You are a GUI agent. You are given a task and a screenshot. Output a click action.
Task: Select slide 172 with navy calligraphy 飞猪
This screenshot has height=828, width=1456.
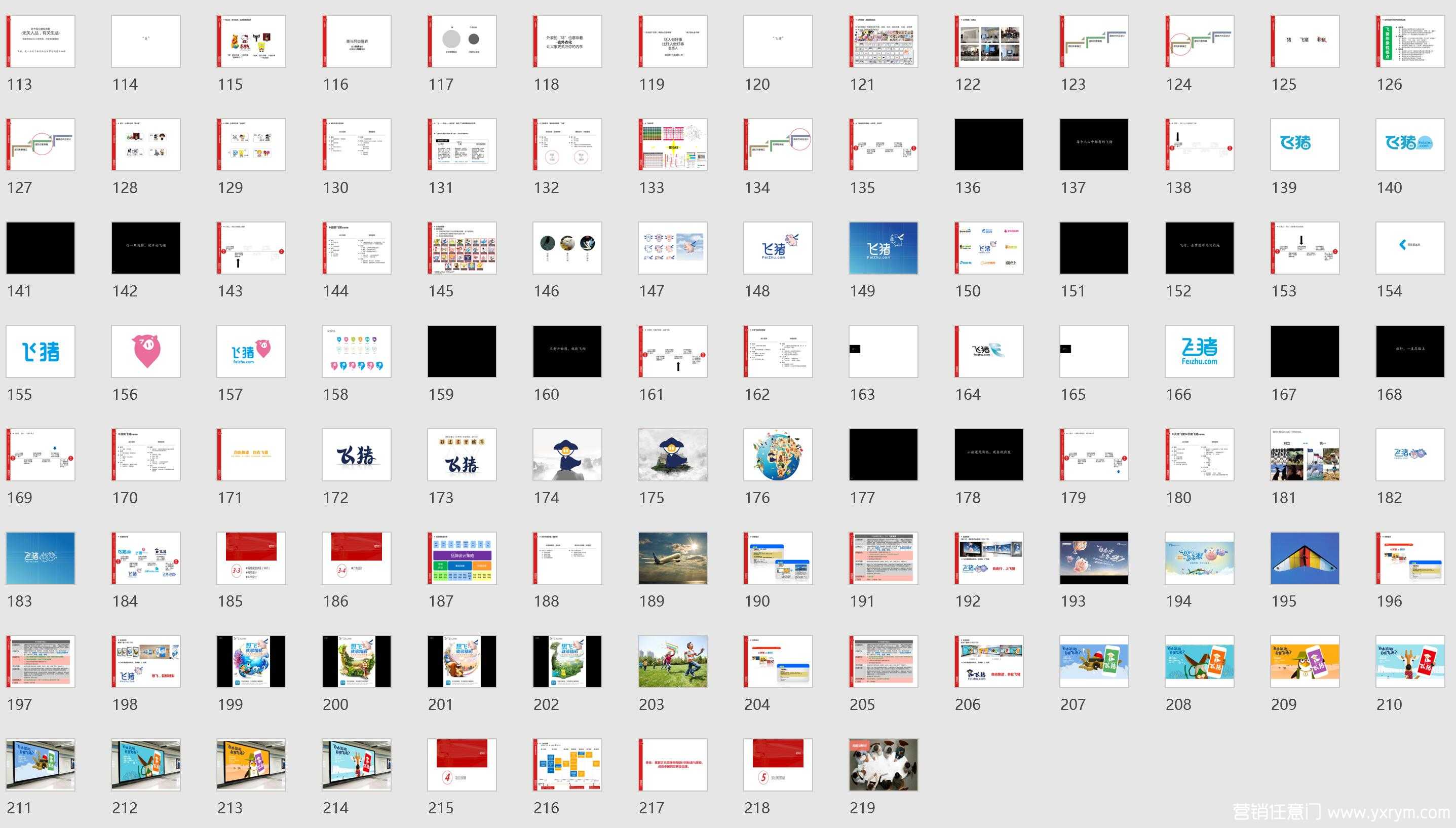tap(357, 455)
